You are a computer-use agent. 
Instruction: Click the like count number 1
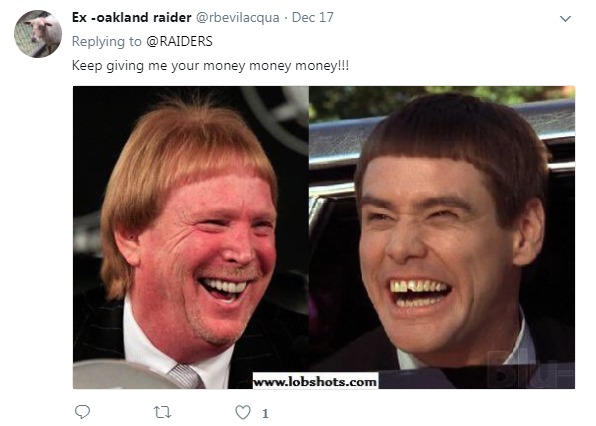click(x=265, y=413)
